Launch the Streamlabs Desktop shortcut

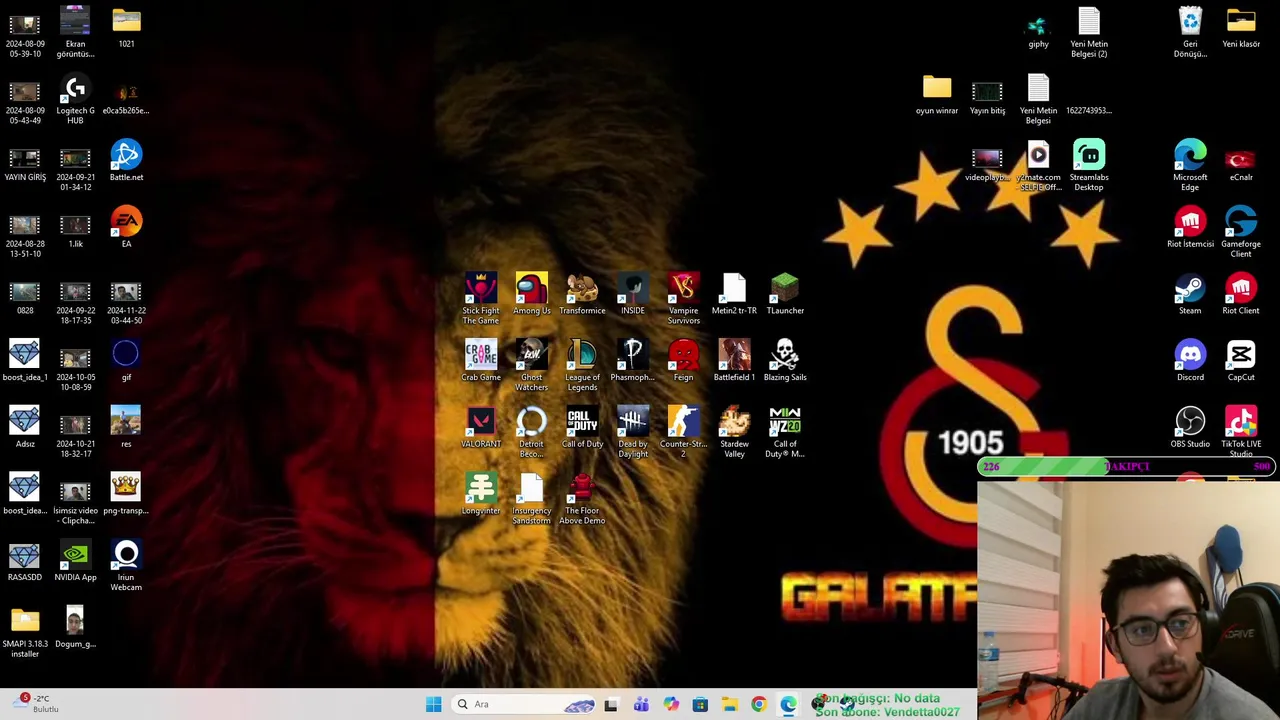point(1089,165)
